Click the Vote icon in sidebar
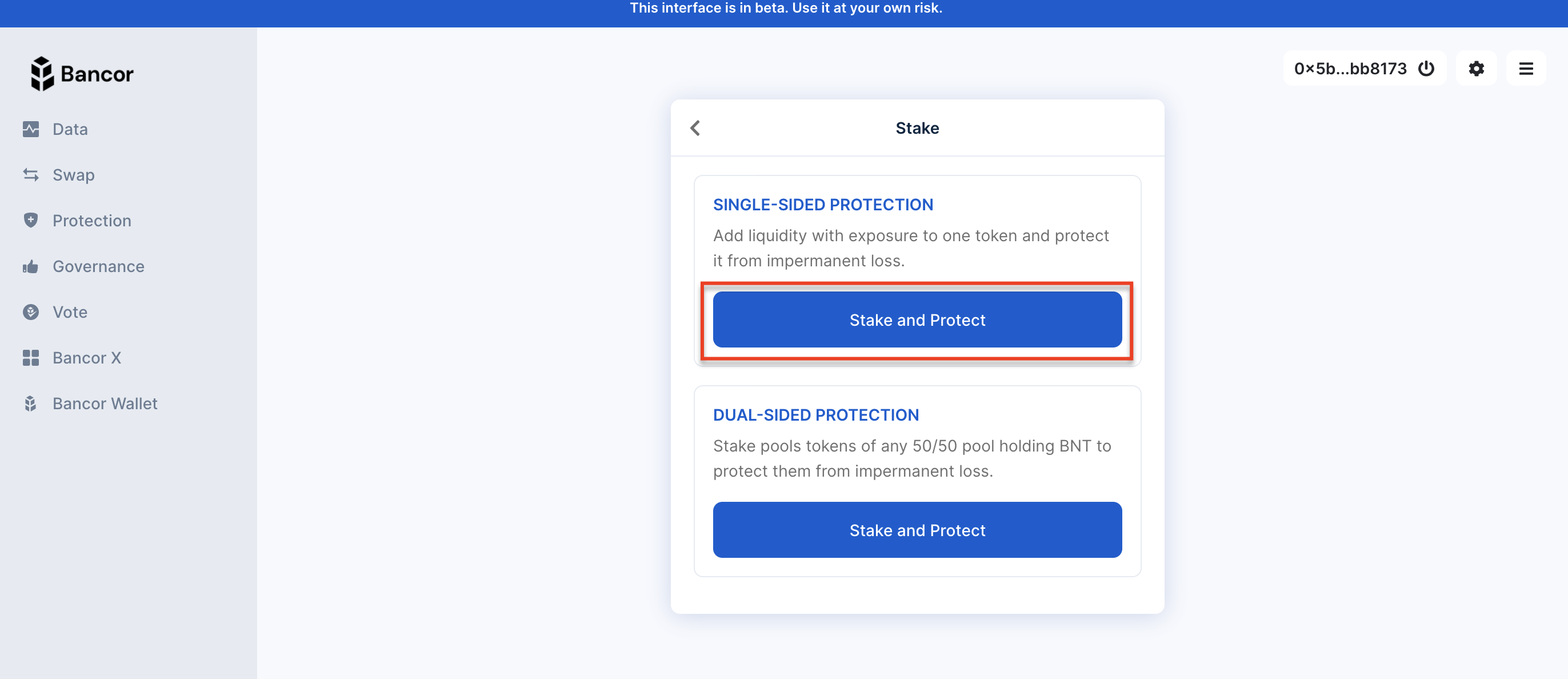Screen dimensions: 1568x679 [x=30, y=312]
